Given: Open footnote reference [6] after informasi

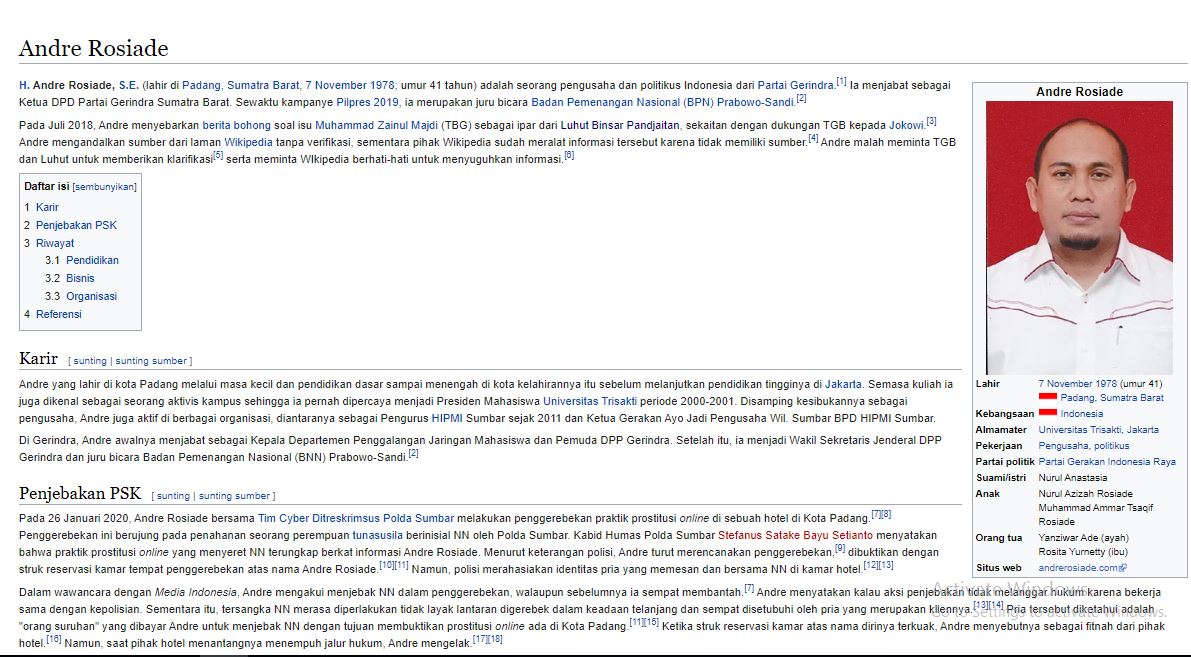Looking at the screenshot, I should pos(569,155).
